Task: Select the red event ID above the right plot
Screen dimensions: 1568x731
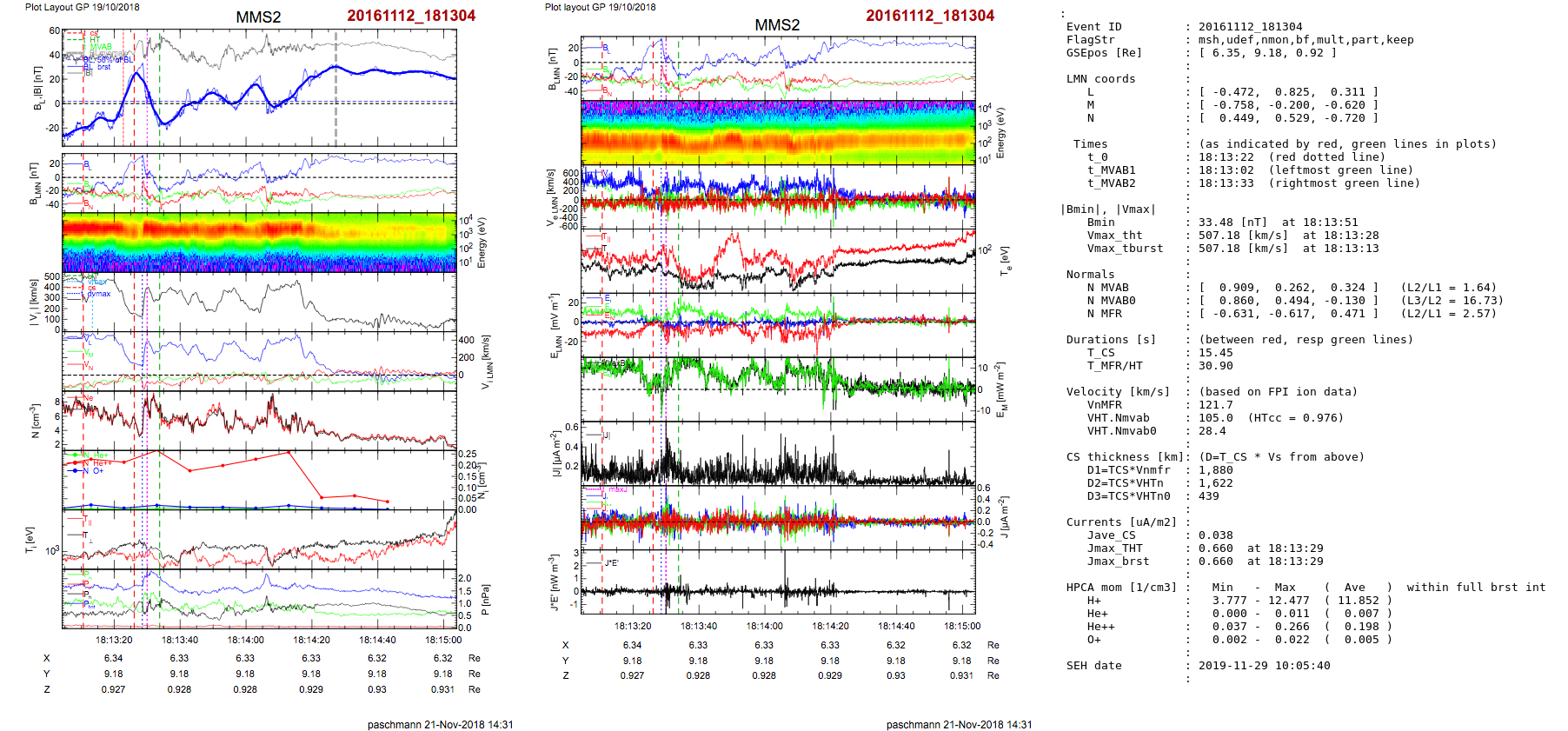Action: [929, 16]
